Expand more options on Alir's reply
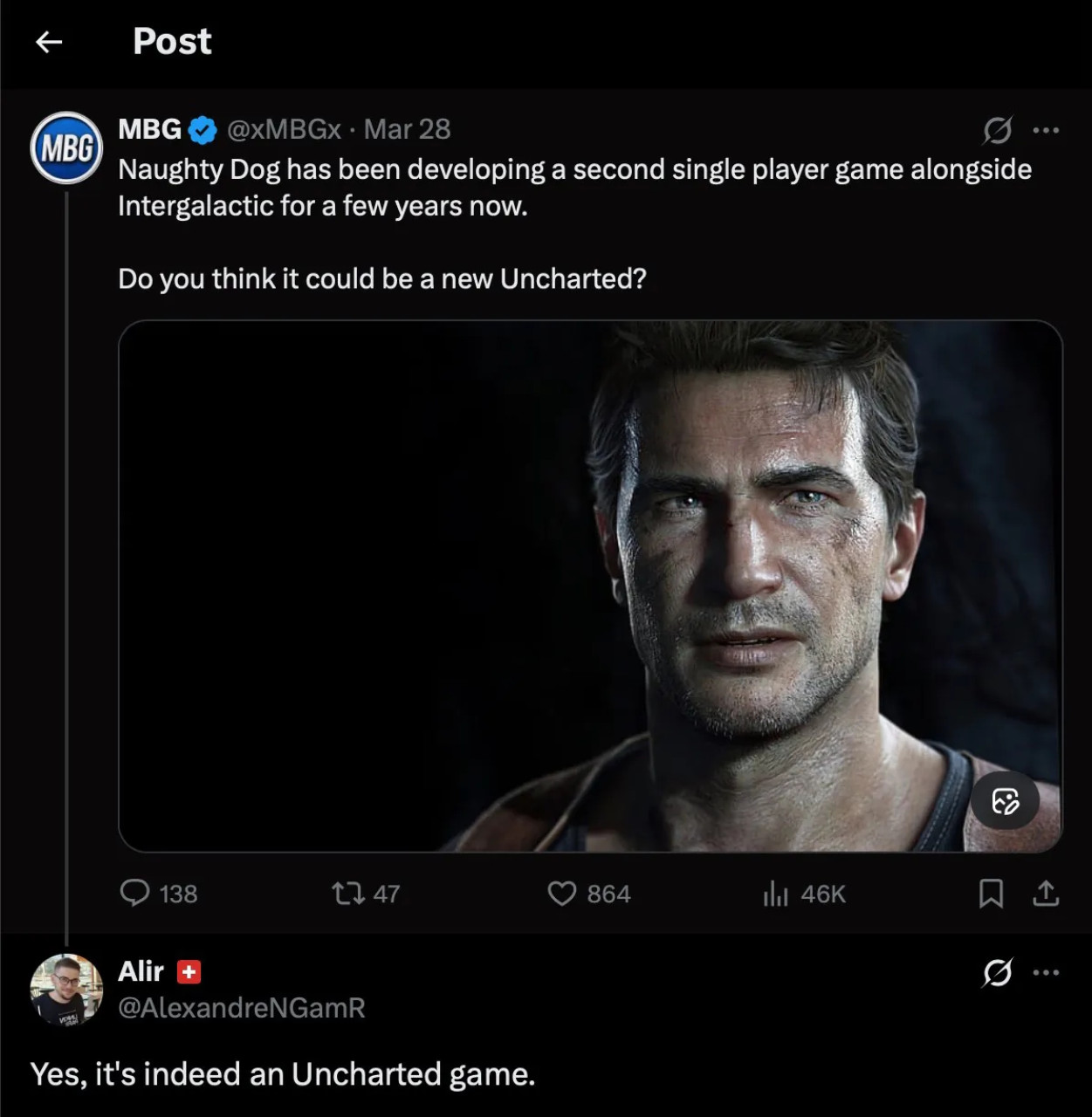1092x1117 pixels. click(1045, 972)
